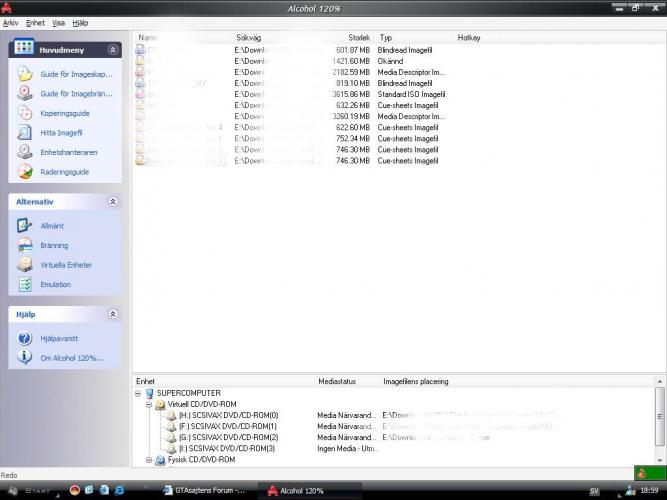Click the 18:59 system tray clock
Screen dimensions: 667x500
[x=649, y=491]
